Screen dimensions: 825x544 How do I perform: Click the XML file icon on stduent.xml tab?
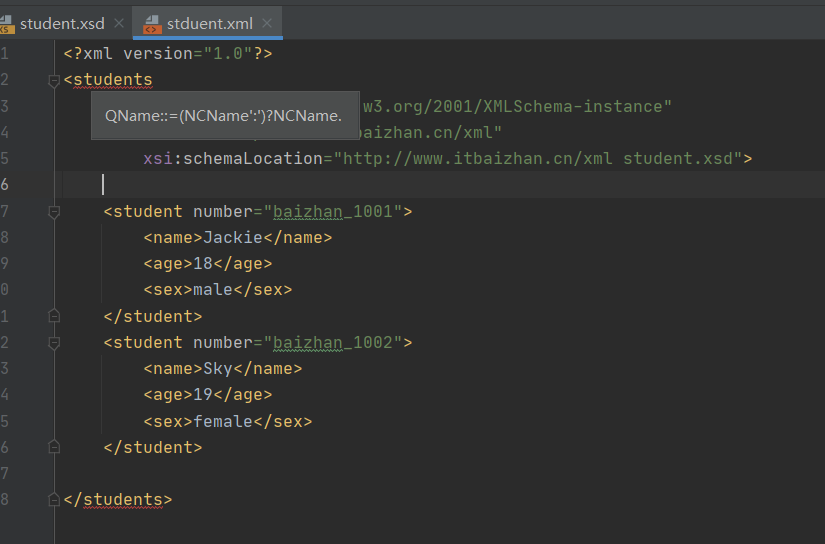(152, 24)
